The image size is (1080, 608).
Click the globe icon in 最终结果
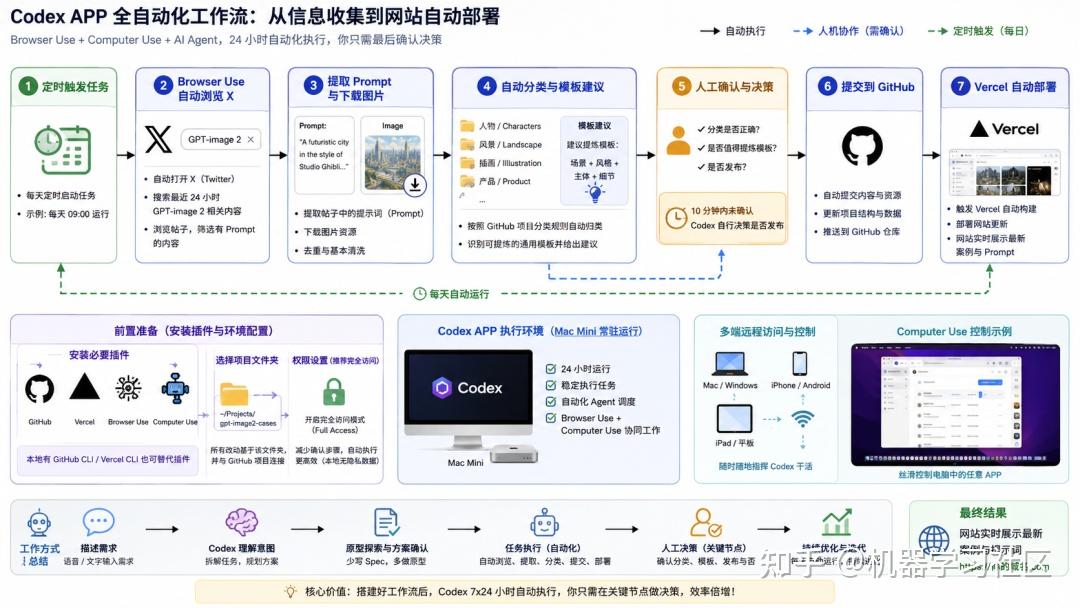click(935, 540)
